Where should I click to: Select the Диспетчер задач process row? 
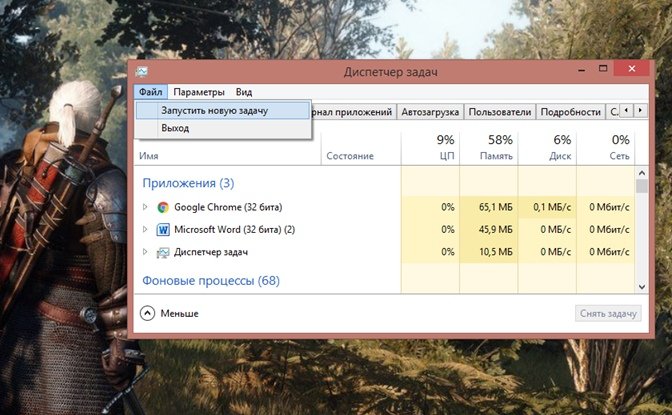385,252
